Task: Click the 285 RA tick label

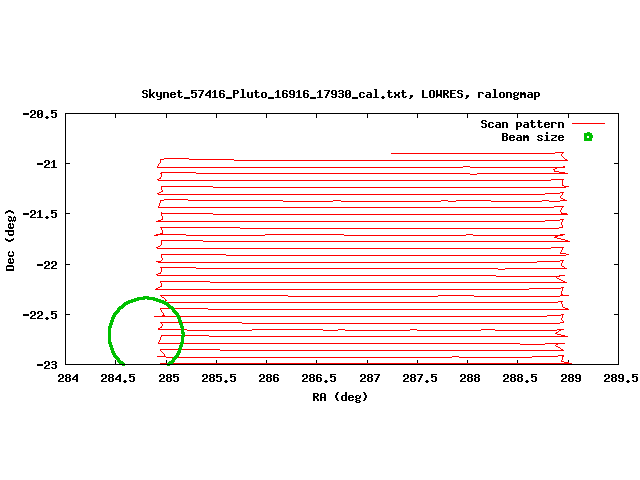Action: click(169, 378)
